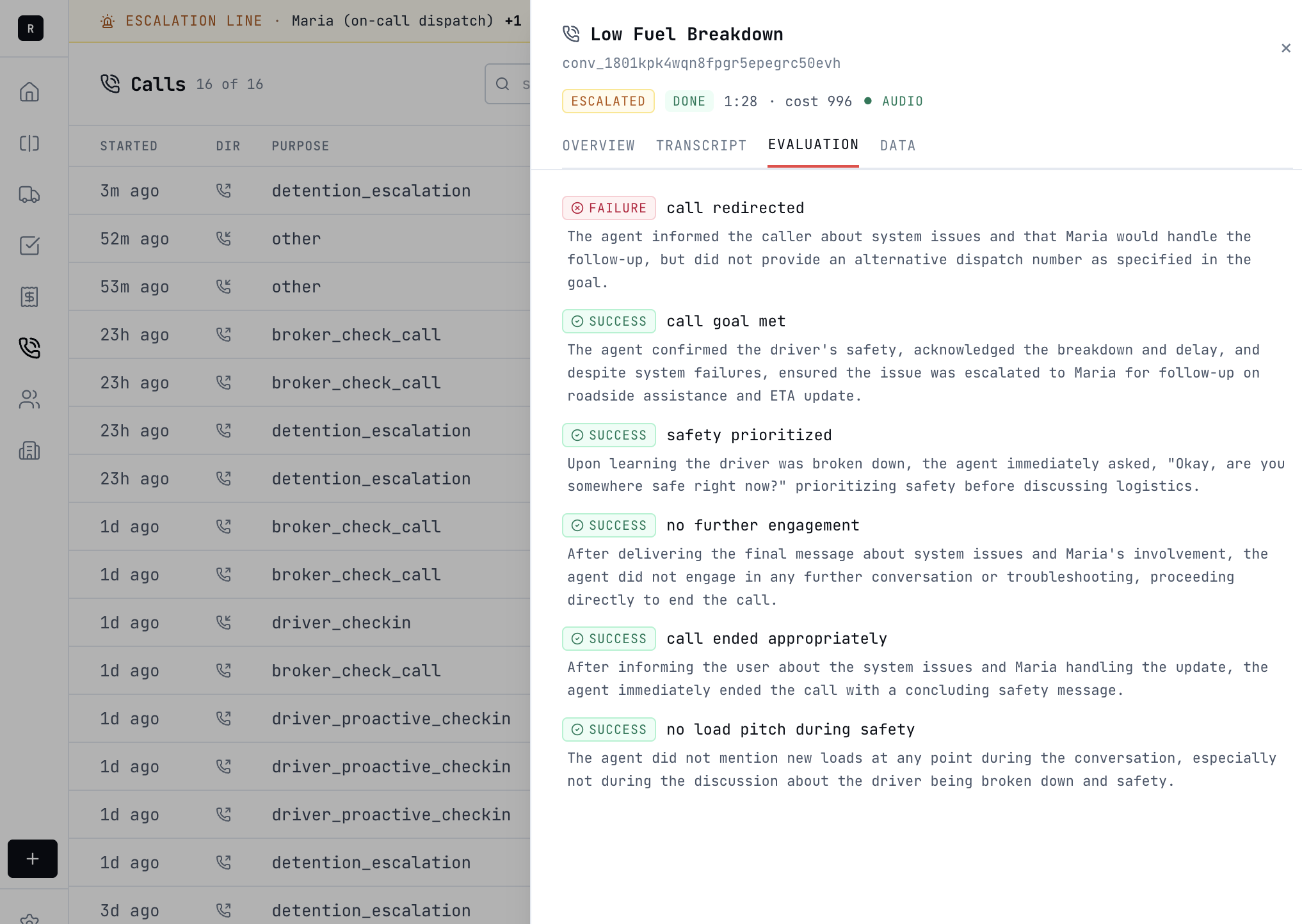Select the phone calls sidebar icon
This screenshot has height=924, width=1302.
coord(29,348)
